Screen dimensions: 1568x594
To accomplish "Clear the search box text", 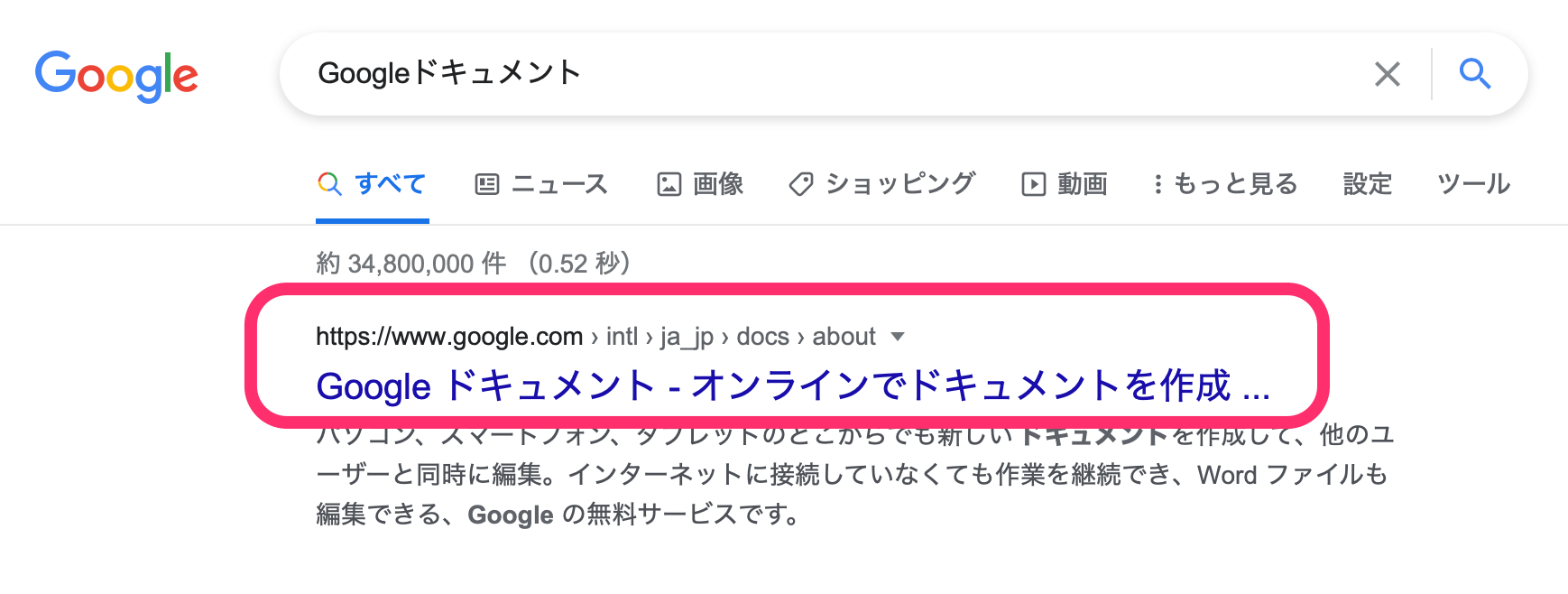I will 1387,74.
